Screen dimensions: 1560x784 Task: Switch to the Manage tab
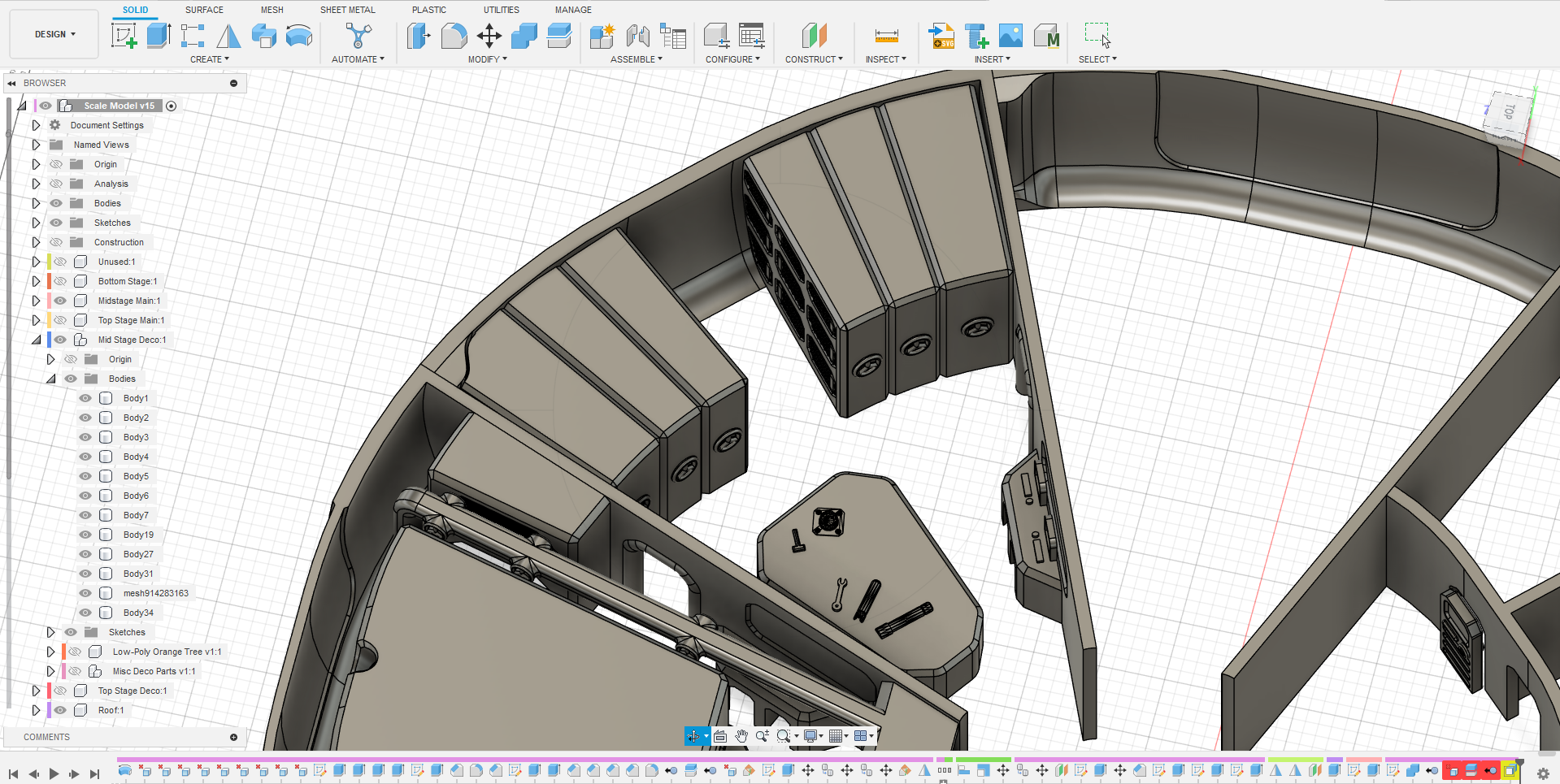pyautogui.click(x=573, y=10)
